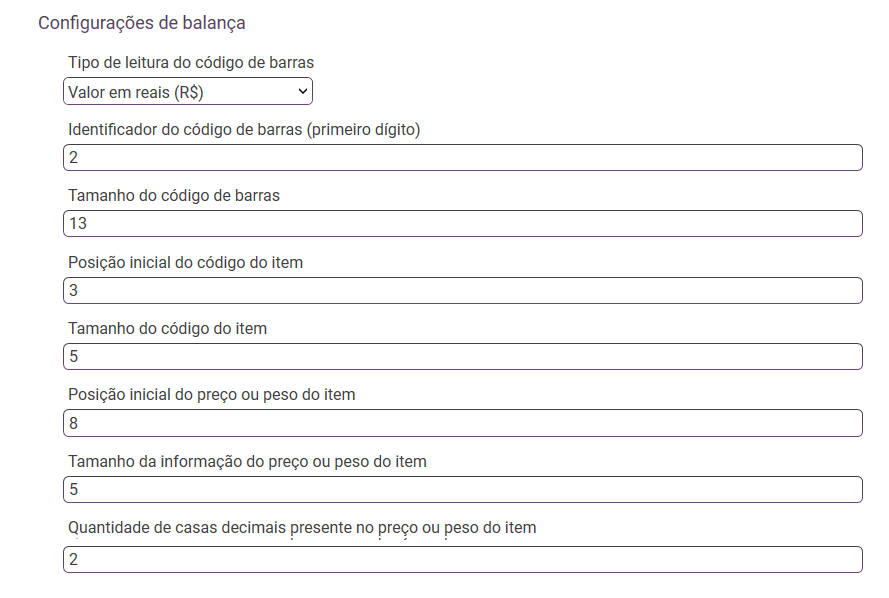Viewport: 889px width, 598px height.
Task: Click the chevron arrow of barcode type select
Action: click(303, 92)
